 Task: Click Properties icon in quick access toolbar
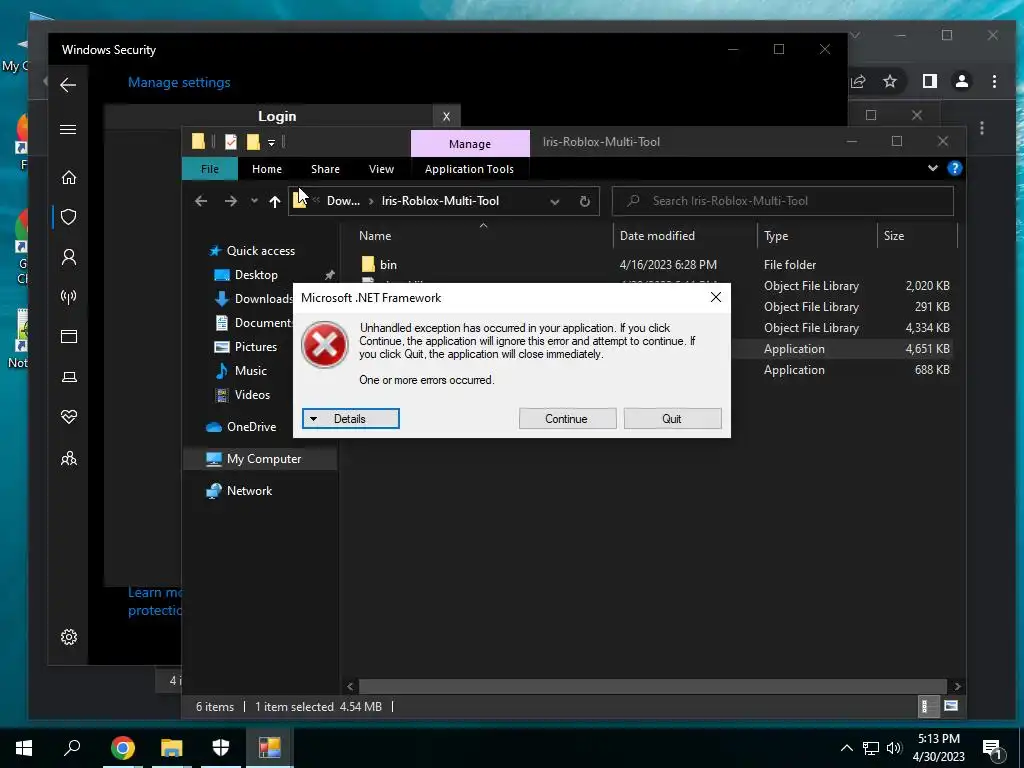[231, 141]
